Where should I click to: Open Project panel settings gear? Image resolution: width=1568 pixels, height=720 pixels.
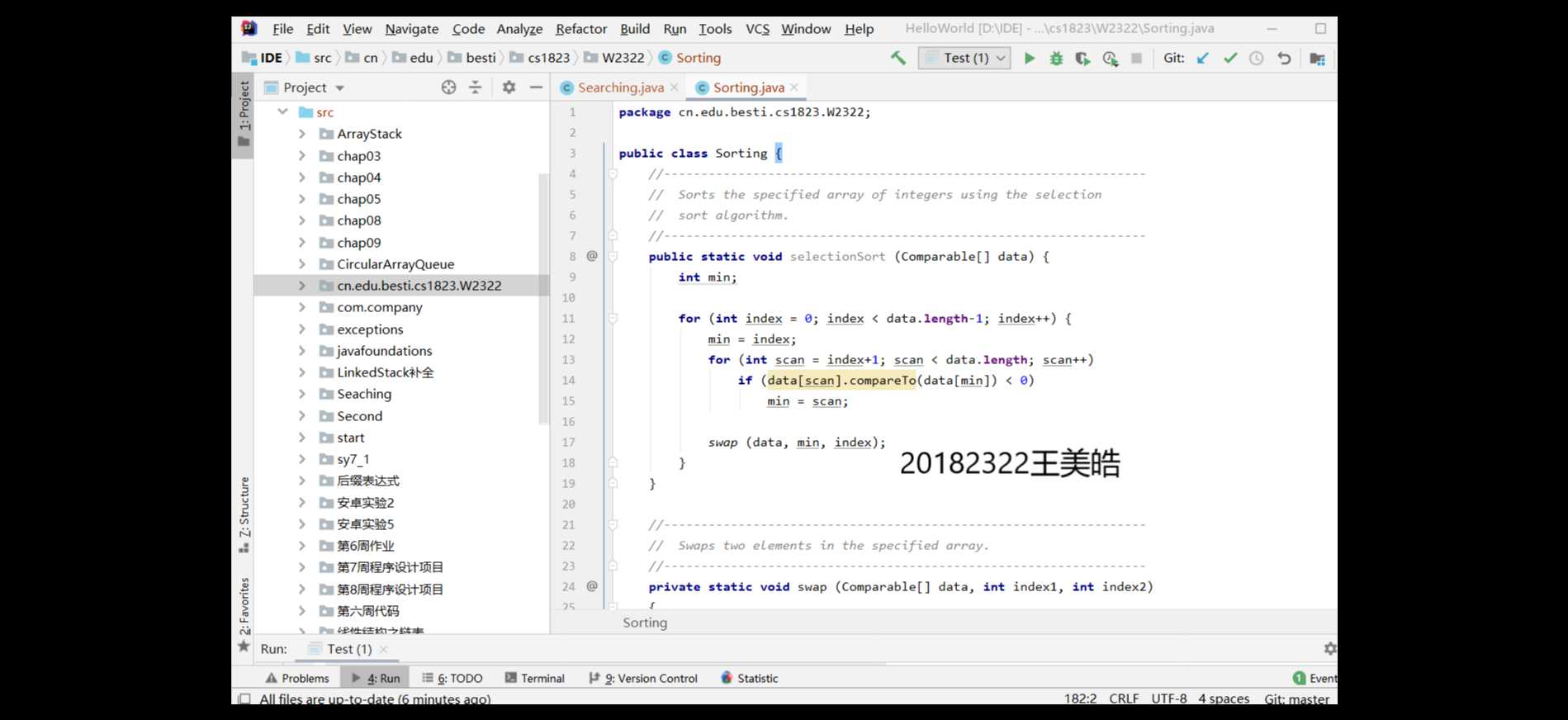(509, 88)
